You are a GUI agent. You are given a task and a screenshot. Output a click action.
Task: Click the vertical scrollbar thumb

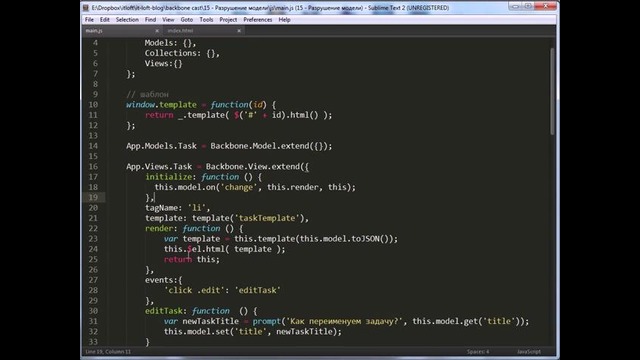click(552, 91)
